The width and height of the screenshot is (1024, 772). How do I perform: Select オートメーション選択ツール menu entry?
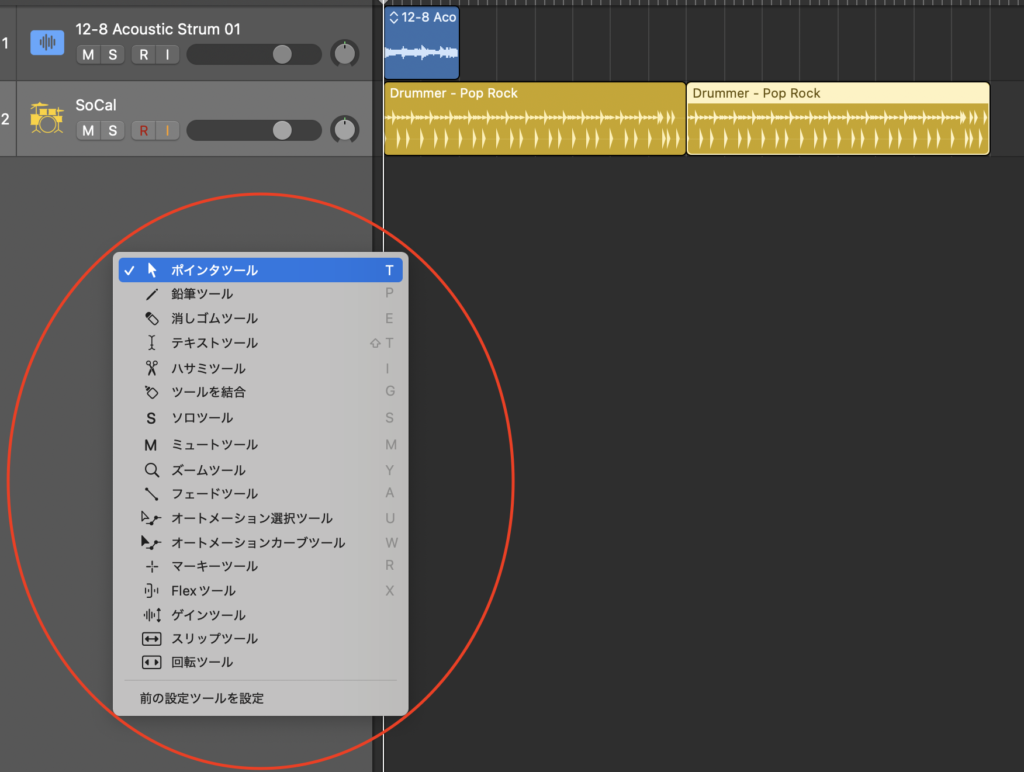[251, 518]
